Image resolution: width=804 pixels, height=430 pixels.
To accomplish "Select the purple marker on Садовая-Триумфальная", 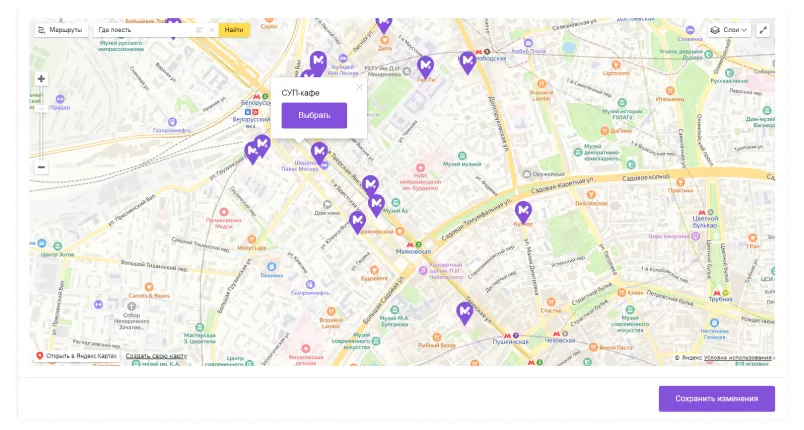I will tap(523, 212).
